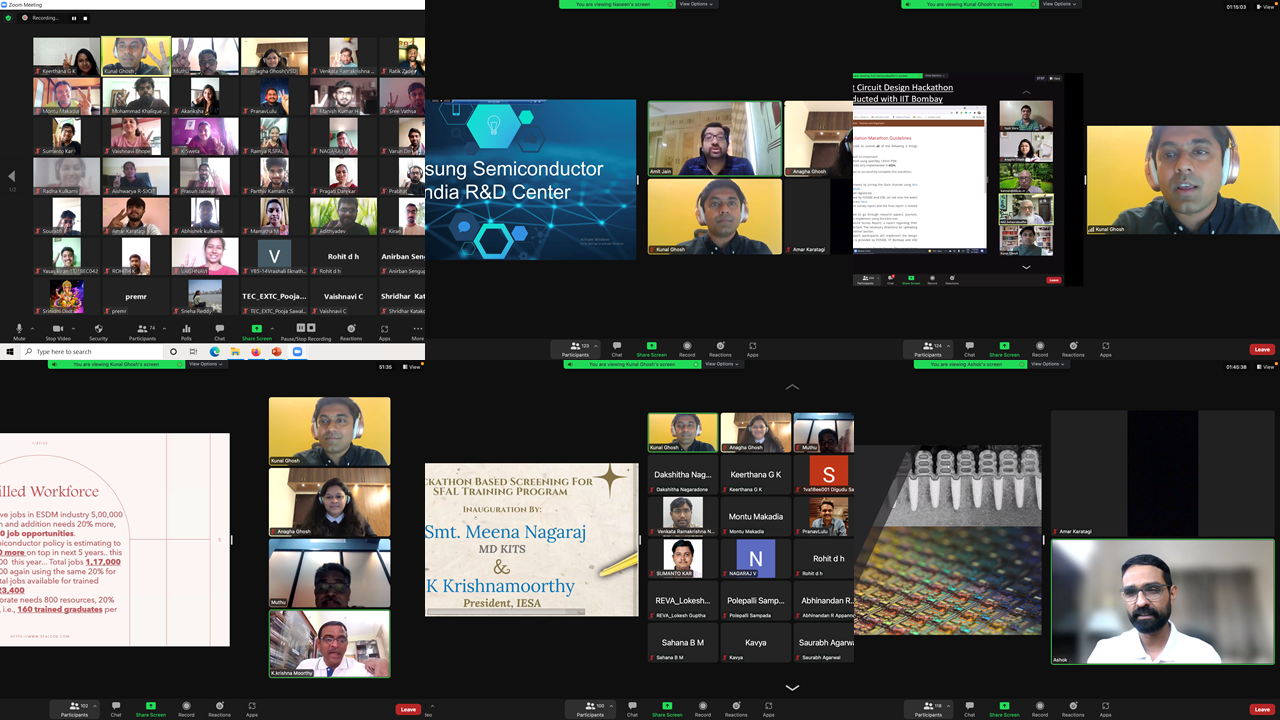Open Microsoft Edge from the taskbar
This screenshot has height=720, width=1280.
click(215, 352)
